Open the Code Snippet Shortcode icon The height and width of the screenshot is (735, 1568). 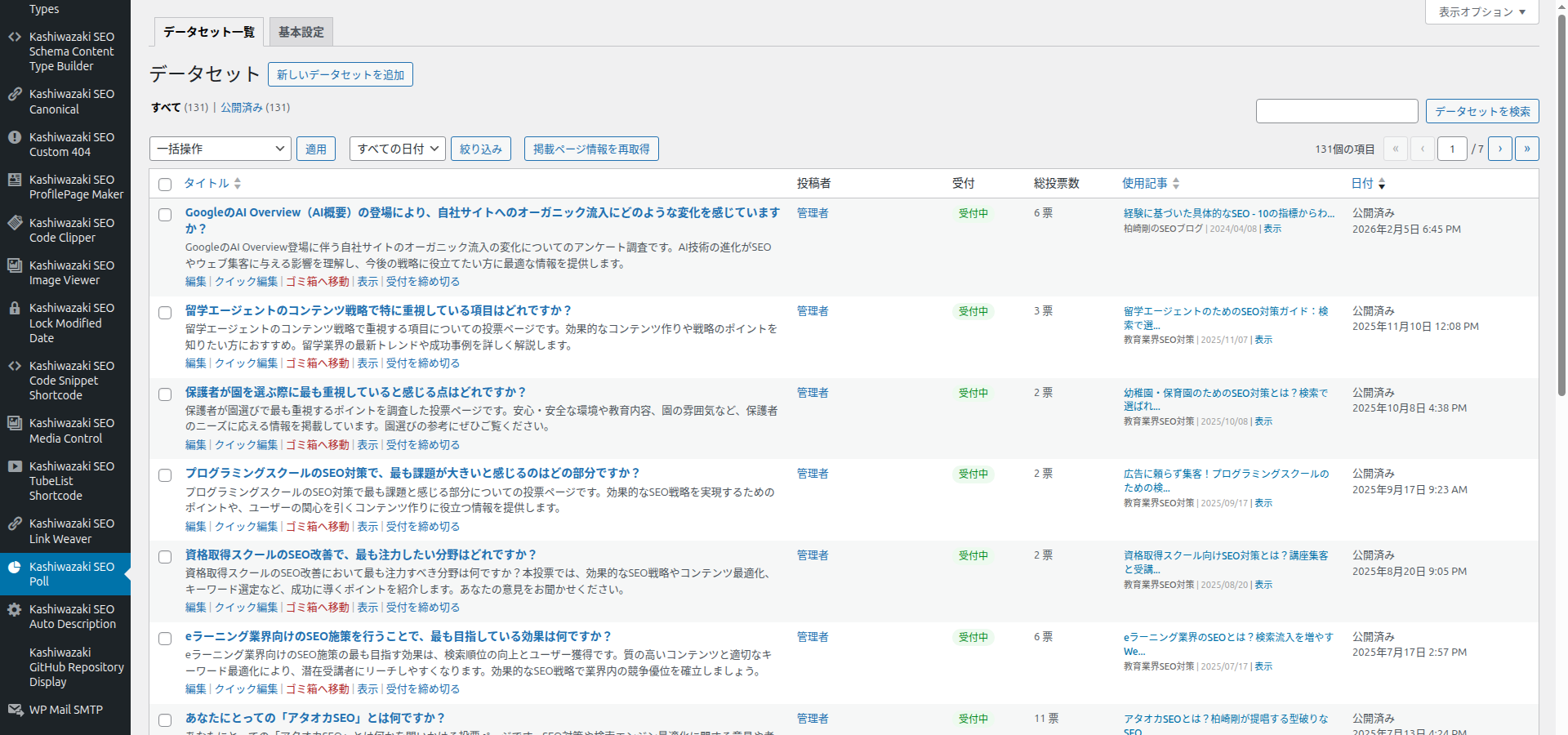15,366
